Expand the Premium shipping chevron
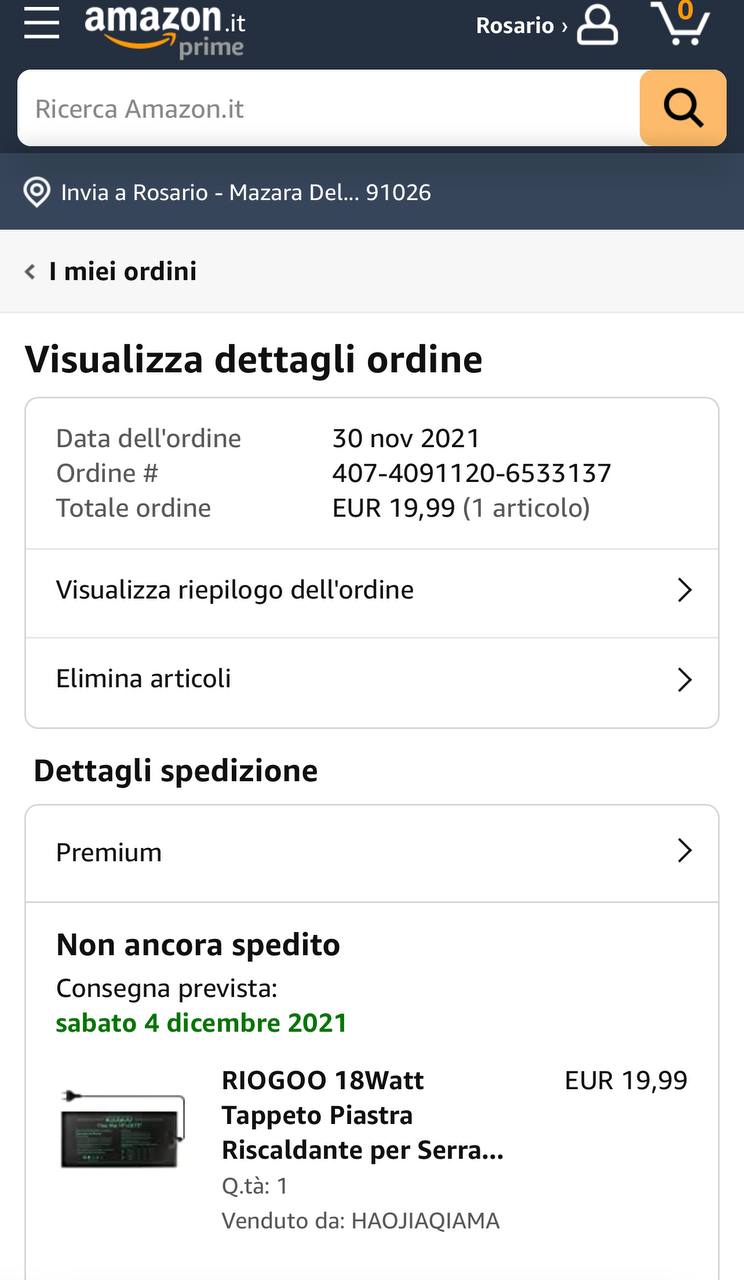This screenshot has width=744, height=1280. click(684, 851)
